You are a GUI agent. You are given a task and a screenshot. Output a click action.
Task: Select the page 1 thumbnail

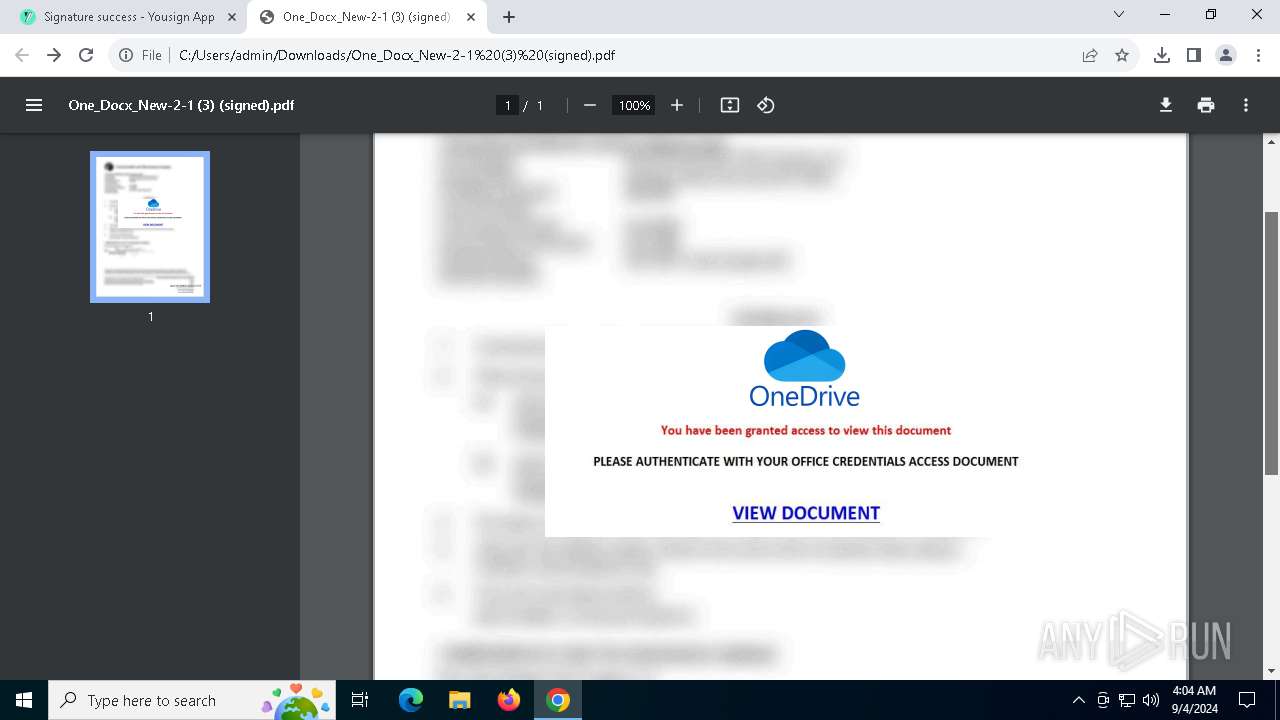150,227
